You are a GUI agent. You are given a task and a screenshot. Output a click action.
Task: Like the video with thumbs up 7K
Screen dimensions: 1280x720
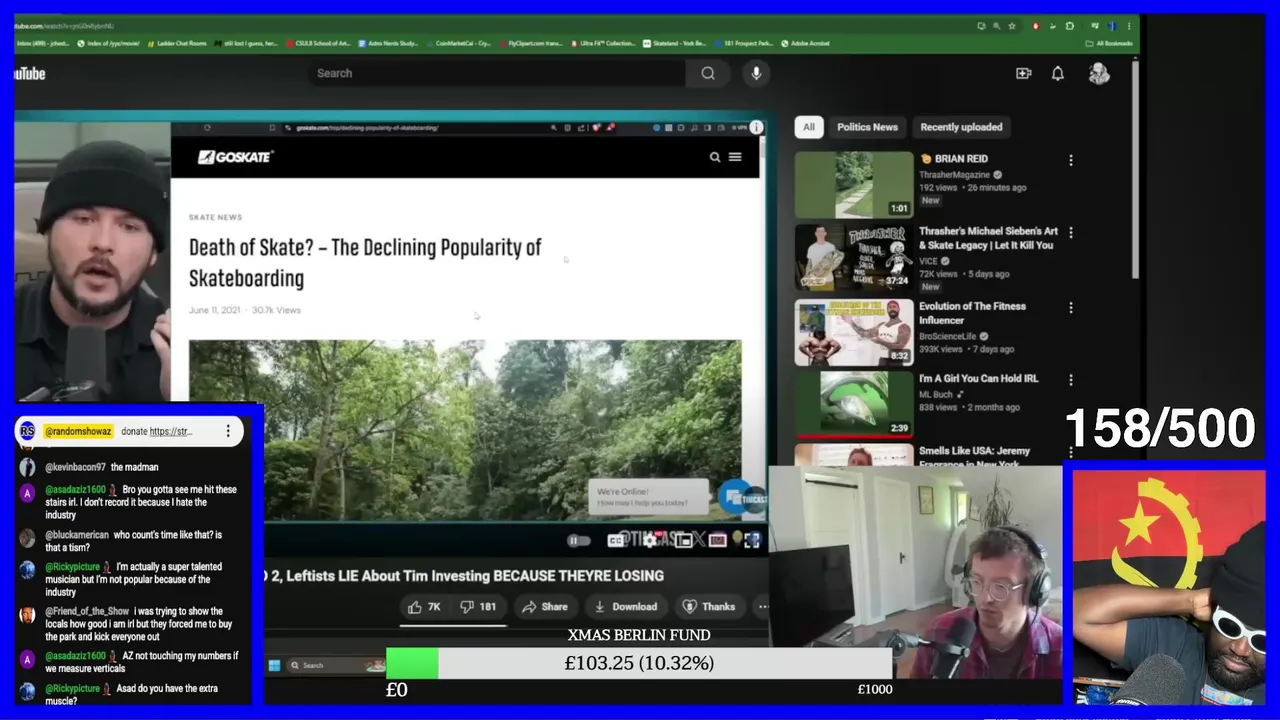point(424,607)
